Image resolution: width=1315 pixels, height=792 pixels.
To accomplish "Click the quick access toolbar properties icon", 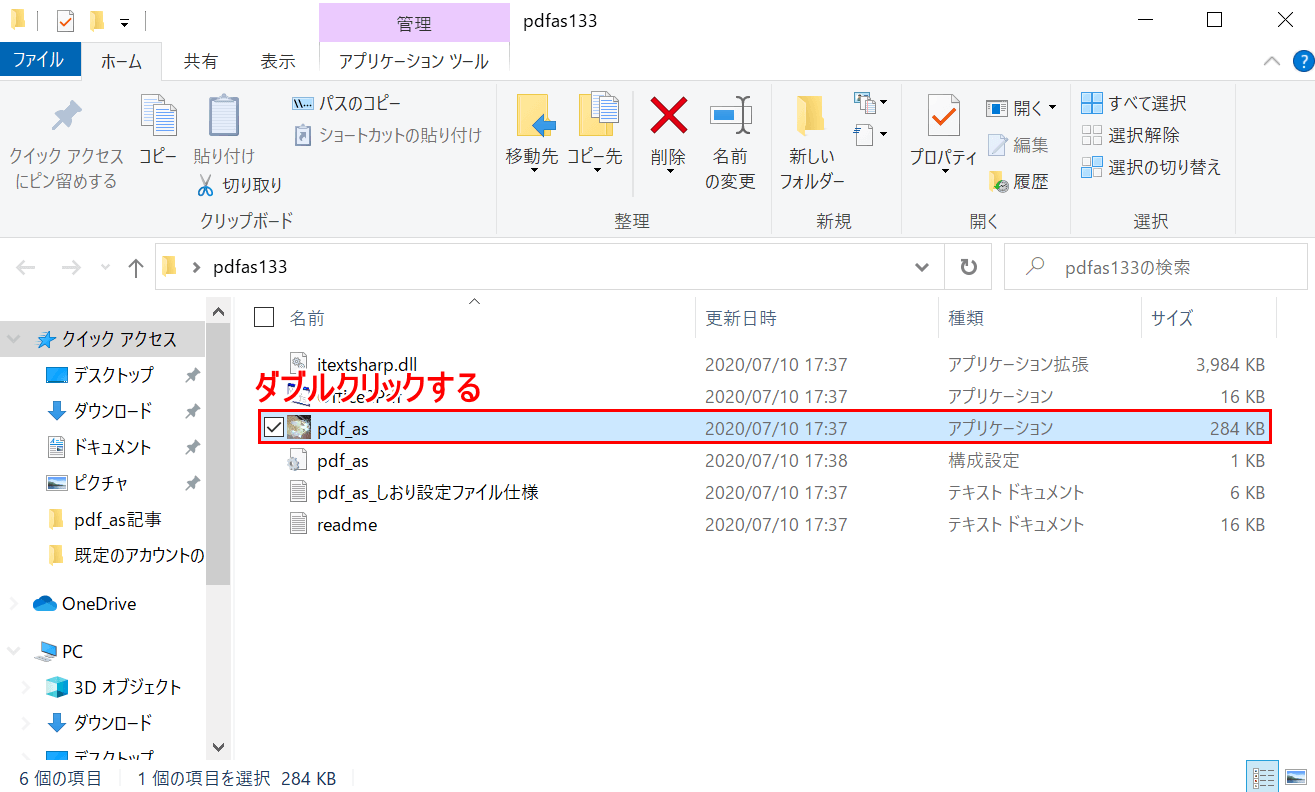I will pyautogui.click(x=66, y=20).
